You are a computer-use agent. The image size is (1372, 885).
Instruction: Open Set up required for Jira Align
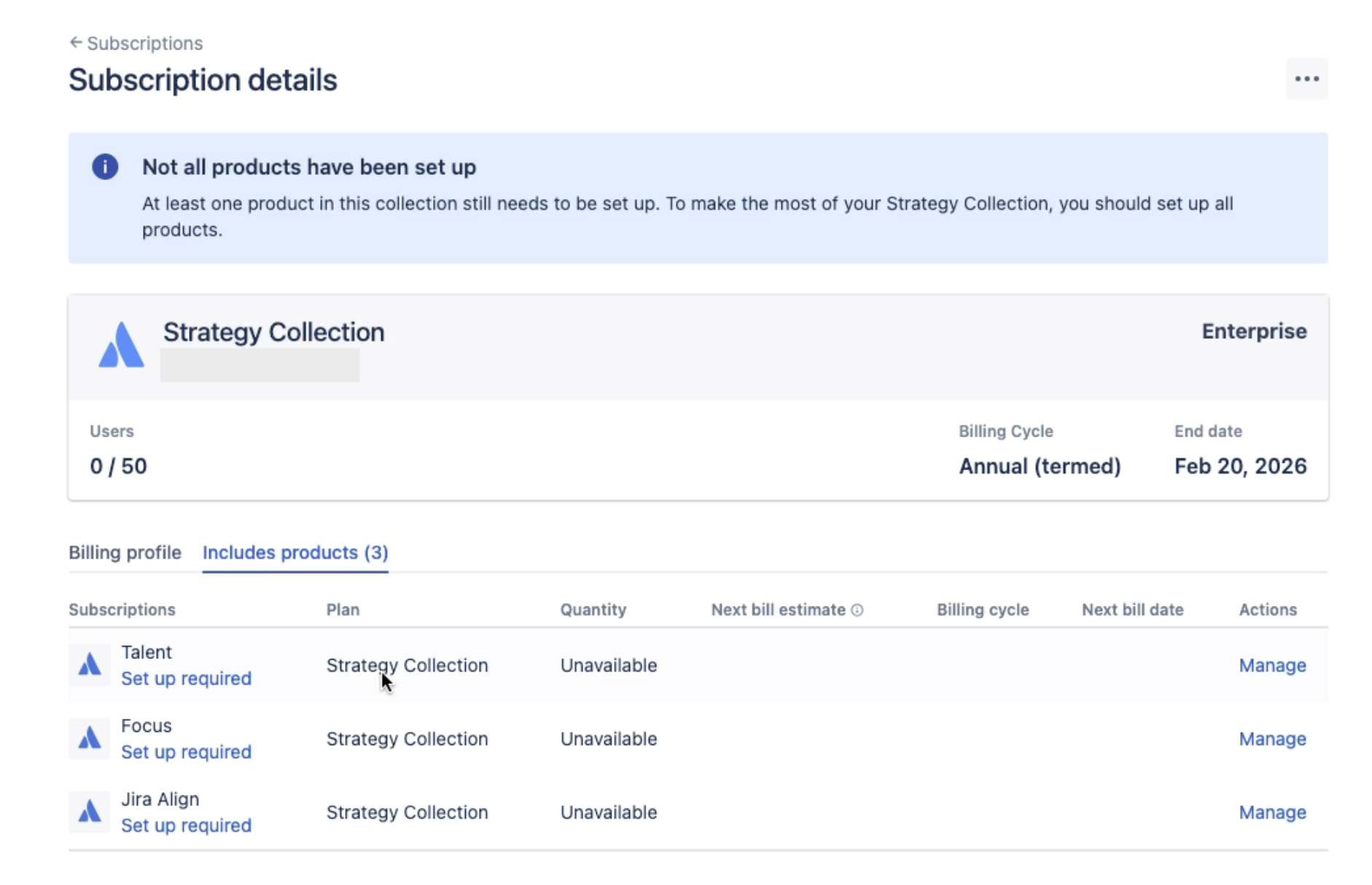187,825
